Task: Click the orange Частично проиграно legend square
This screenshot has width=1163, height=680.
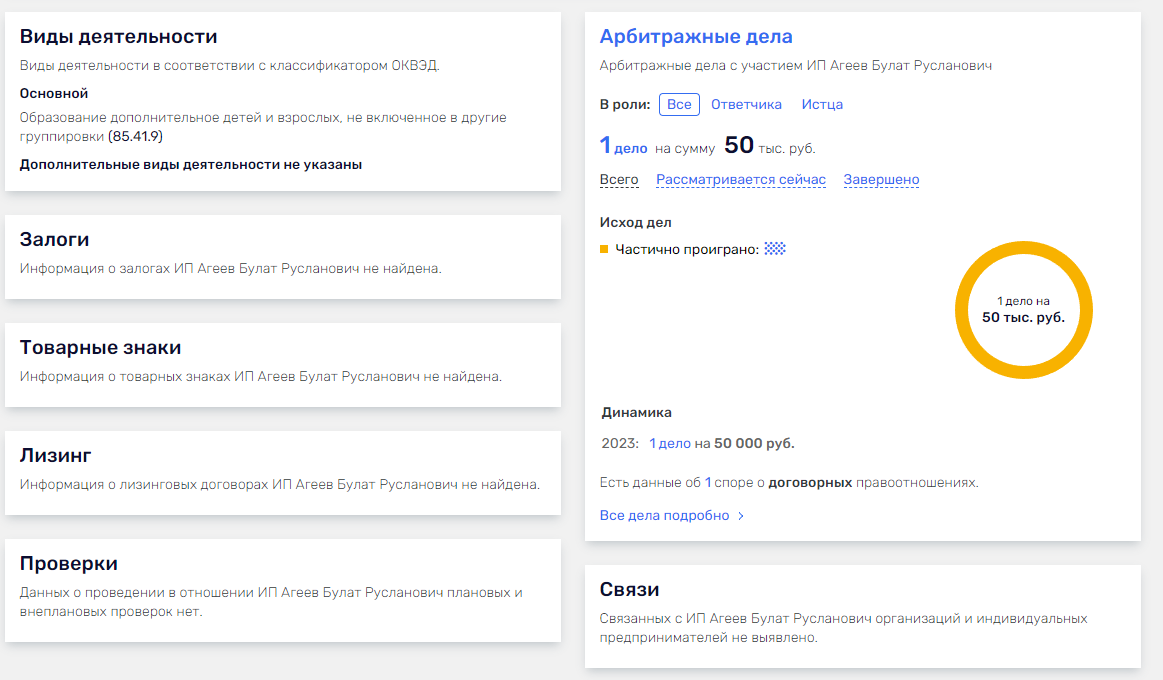Action: click(604, 249)
